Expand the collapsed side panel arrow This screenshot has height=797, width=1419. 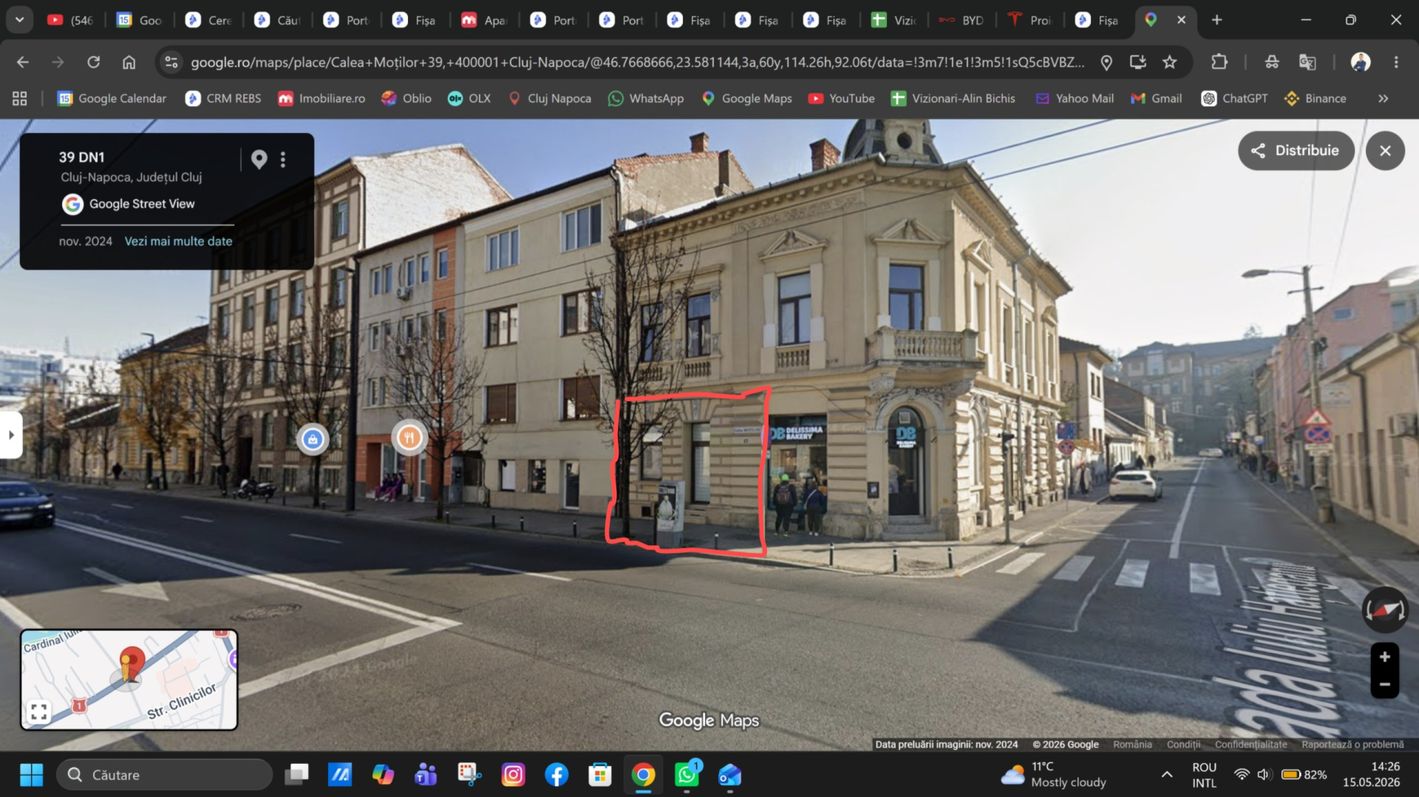click(x=11, y=435)
